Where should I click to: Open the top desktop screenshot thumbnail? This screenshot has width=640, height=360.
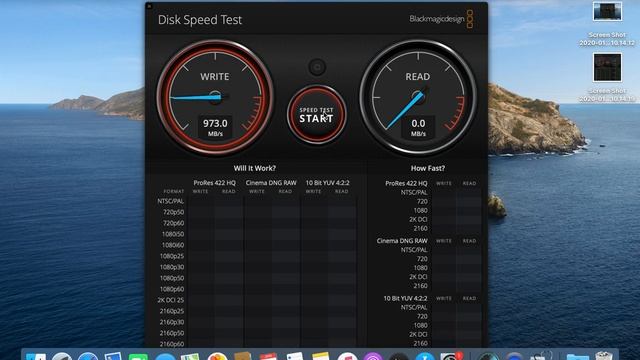607,11
